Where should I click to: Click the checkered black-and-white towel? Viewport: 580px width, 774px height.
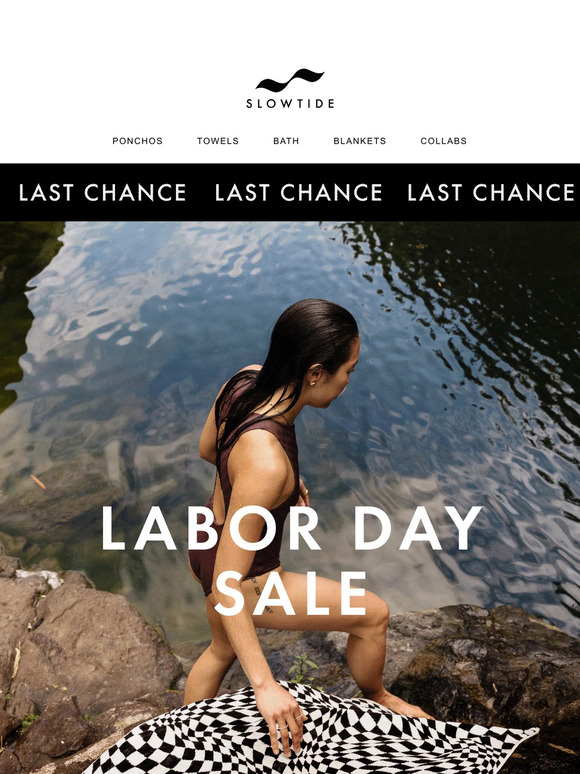[311, 731]
